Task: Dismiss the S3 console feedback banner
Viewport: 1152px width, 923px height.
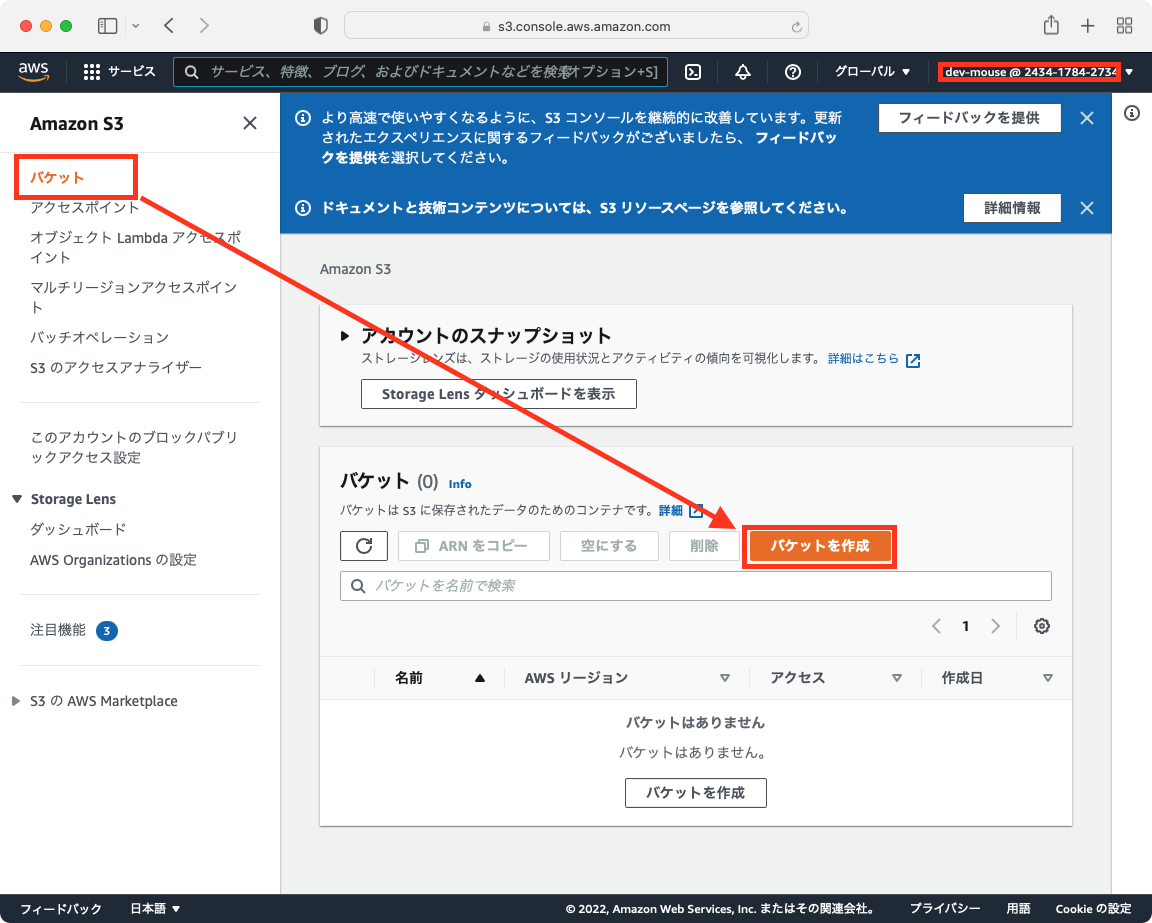Action: point(1087,118)
